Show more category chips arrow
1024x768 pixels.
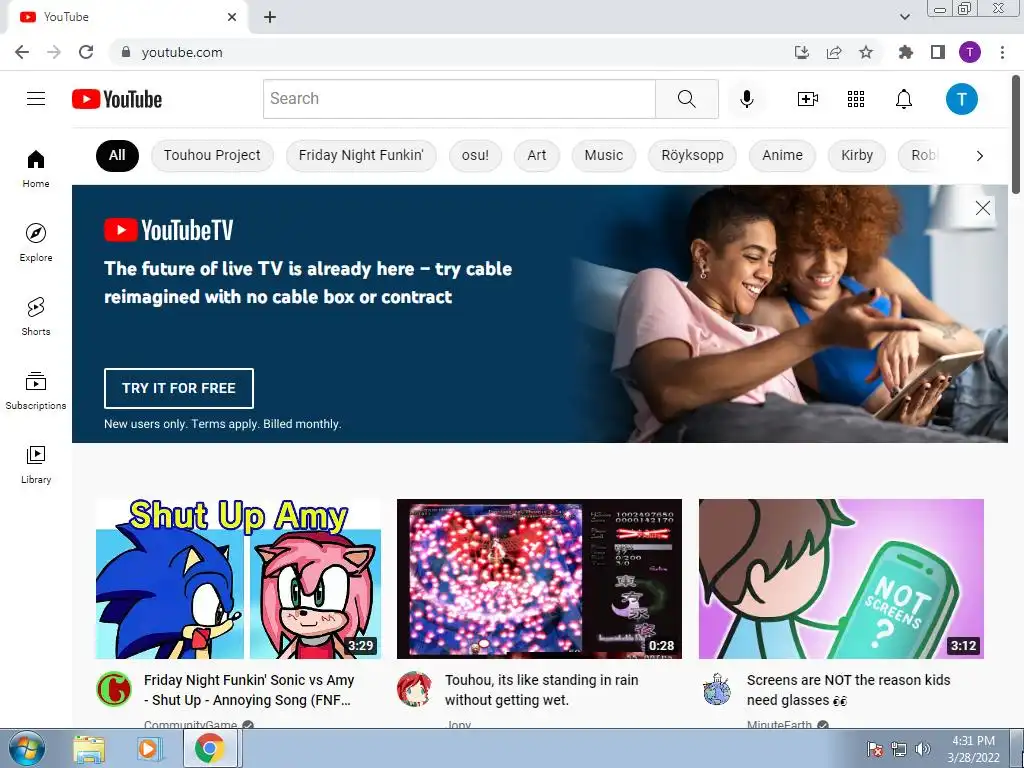pyautogui.click(x=980, y=155)
